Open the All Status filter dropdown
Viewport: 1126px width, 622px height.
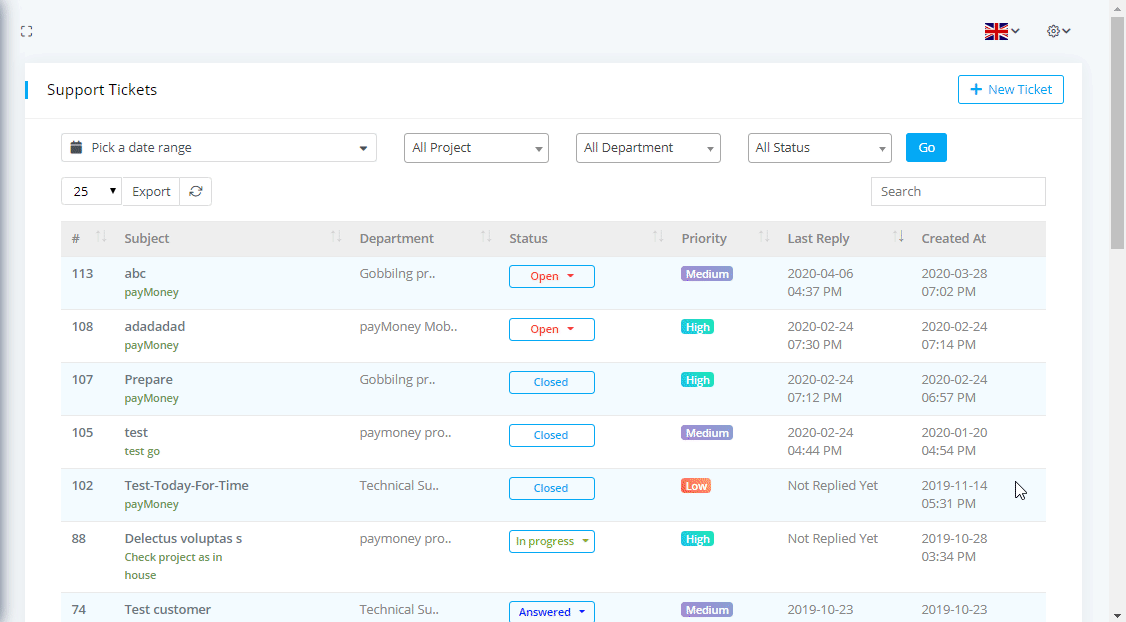pyautogui.click(x=819, y=148)
